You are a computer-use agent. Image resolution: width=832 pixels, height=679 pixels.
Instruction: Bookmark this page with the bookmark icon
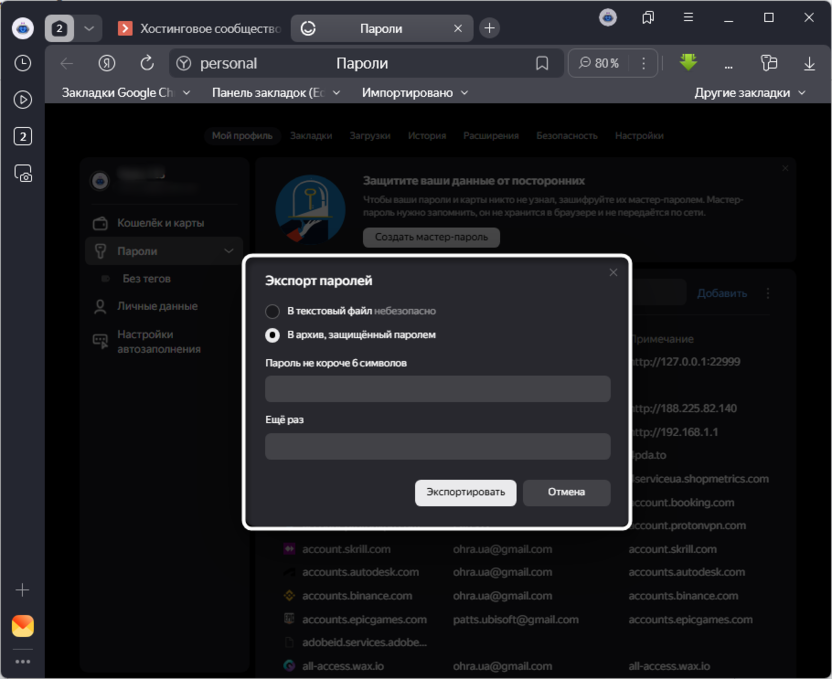click(x=542, y=64)
